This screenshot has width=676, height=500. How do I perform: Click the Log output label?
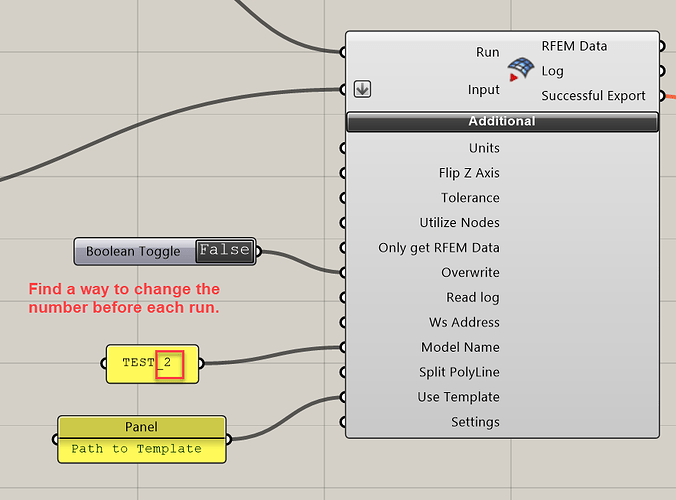[552, 71]
